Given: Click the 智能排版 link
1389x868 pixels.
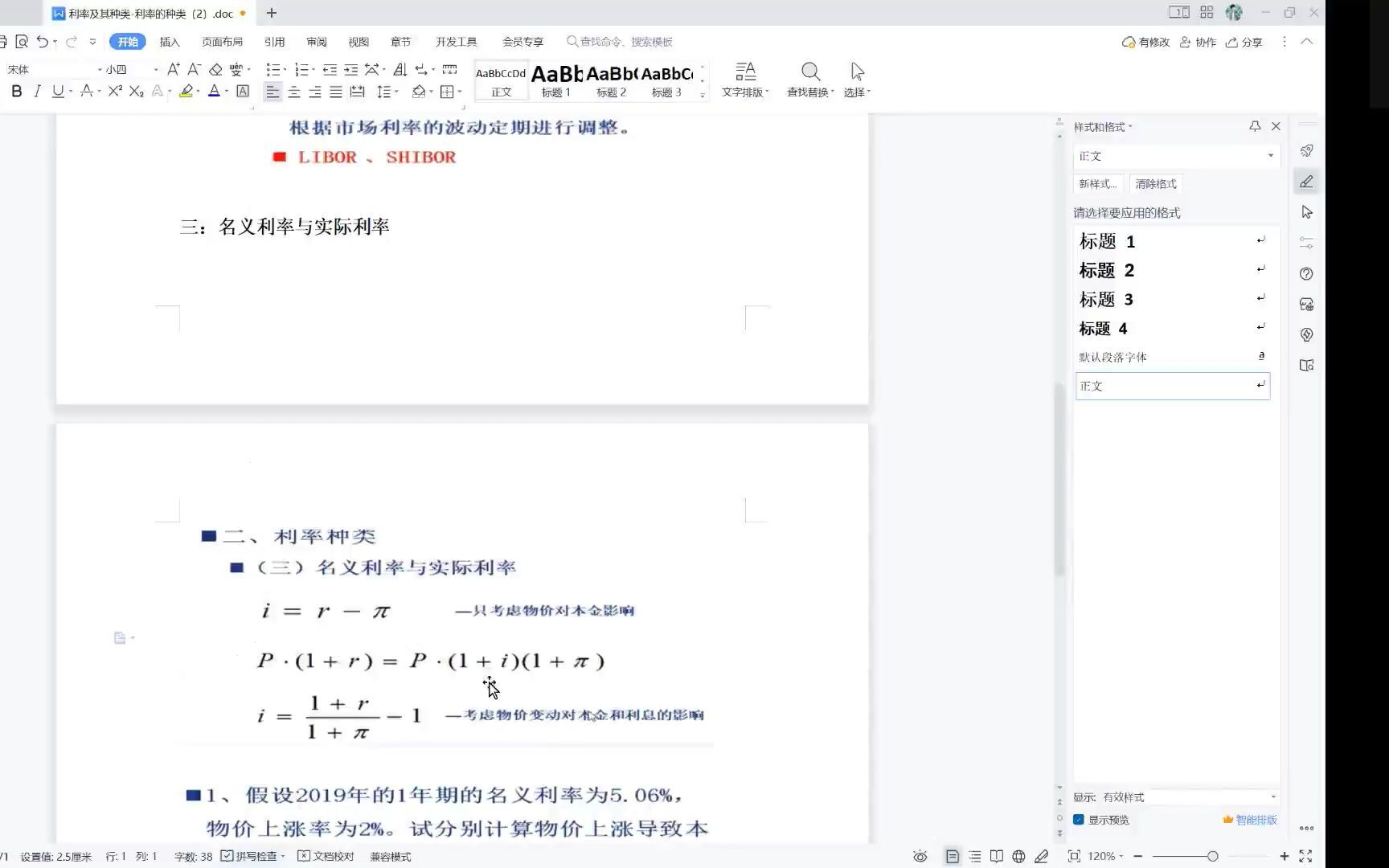Looking at the screenshot, I should click(1250, 820).
